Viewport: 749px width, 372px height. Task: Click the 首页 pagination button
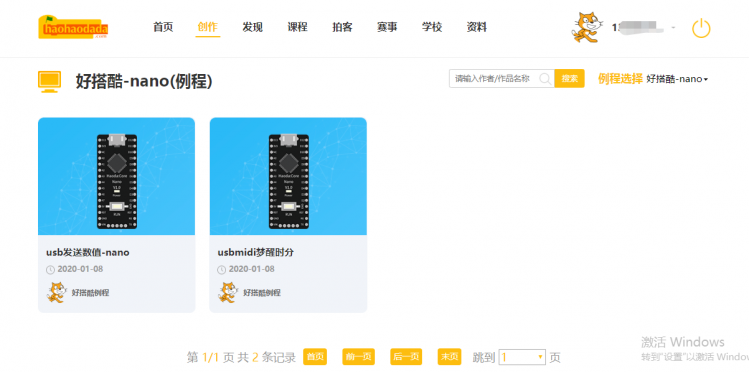point(315,357)
